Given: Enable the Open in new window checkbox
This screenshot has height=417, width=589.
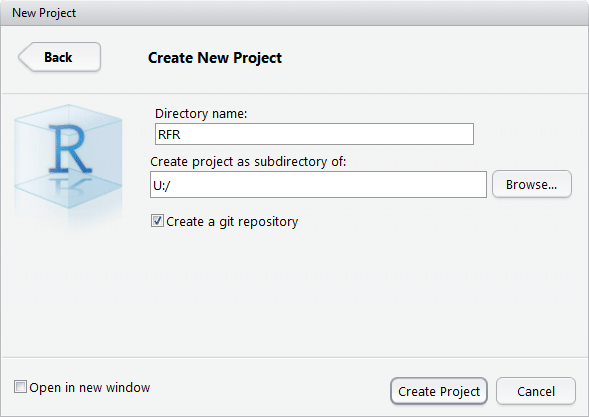Looking at the screenshot, I should click(x=20, y=387).
